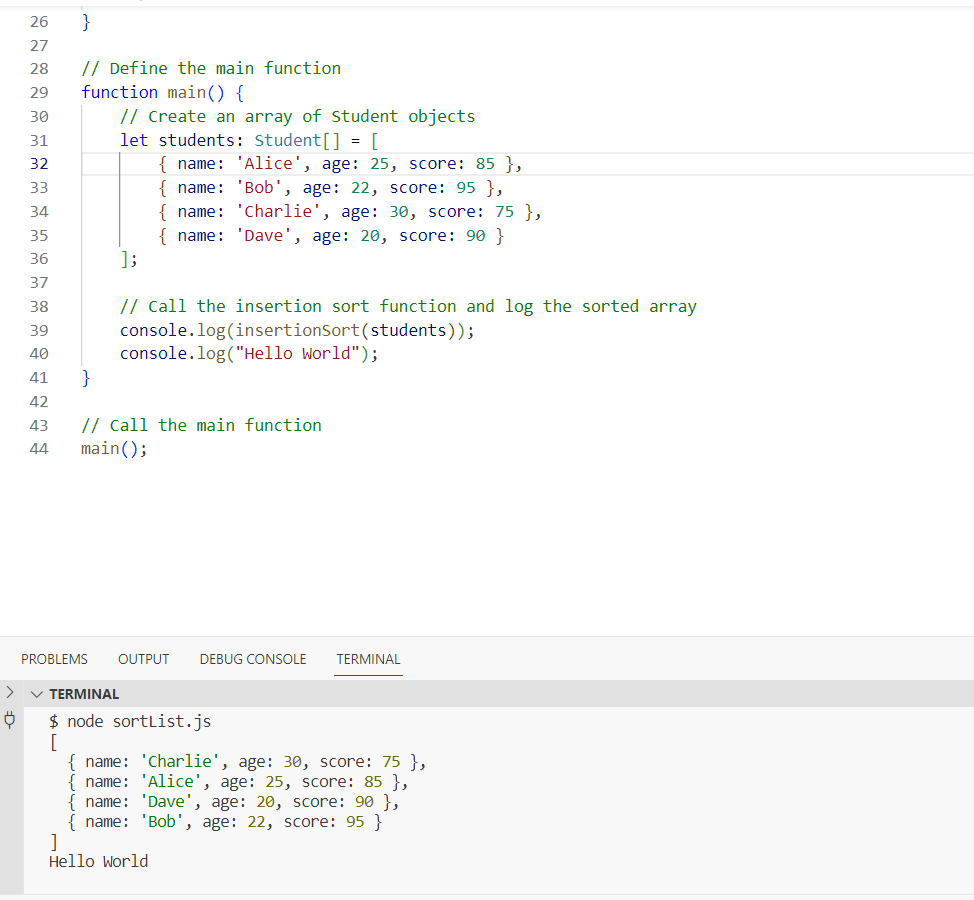
Task: Click the Student[] type annotation
Action: click(297, 140)
